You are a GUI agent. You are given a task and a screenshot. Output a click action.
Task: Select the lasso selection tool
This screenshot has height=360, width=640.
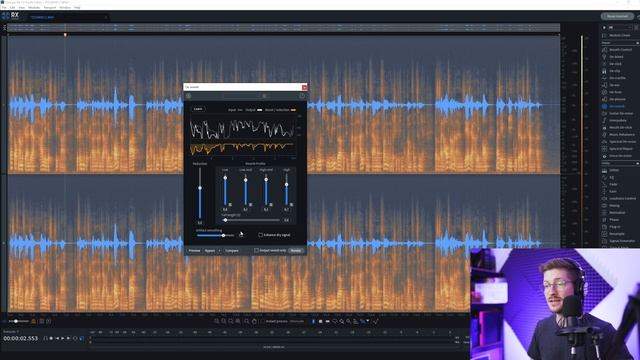point(335,322)
